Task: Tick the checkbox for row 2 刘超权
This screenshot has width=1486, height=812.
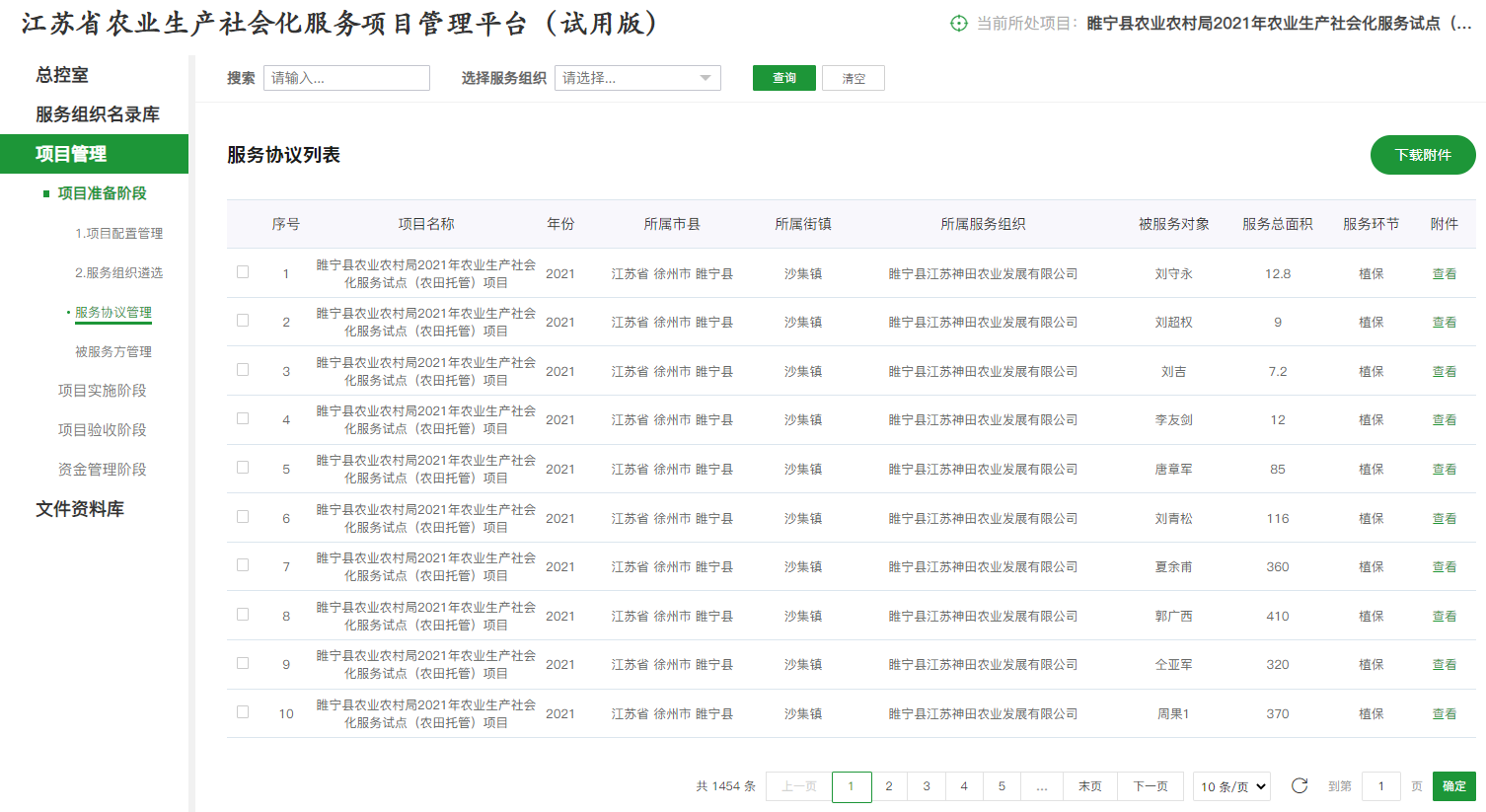Action: (243, 320)
